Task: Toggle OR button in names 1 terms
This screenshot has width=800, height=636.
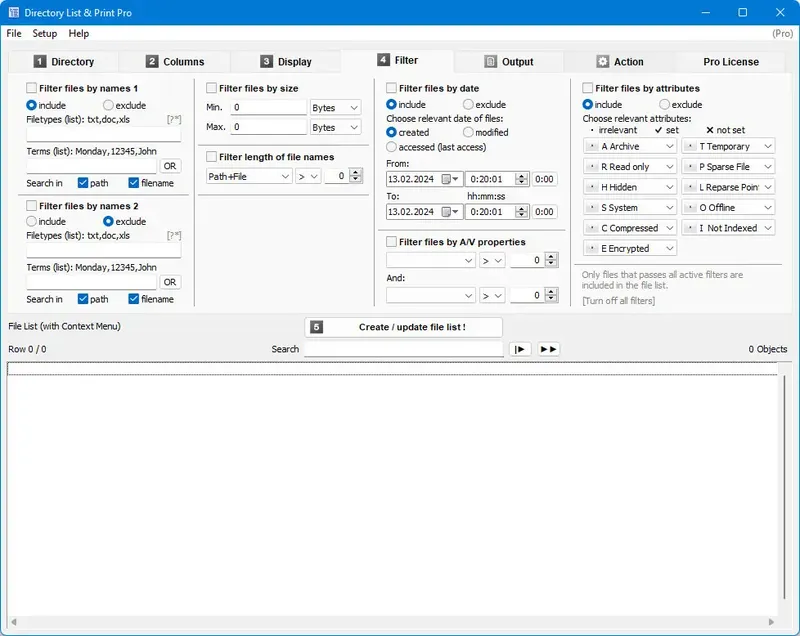Action: [170, 166]
